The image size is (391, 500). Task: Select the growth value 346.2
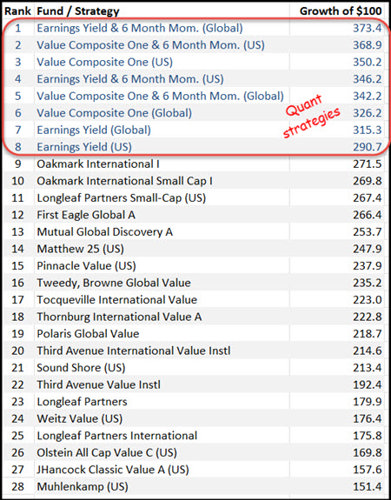367,79
